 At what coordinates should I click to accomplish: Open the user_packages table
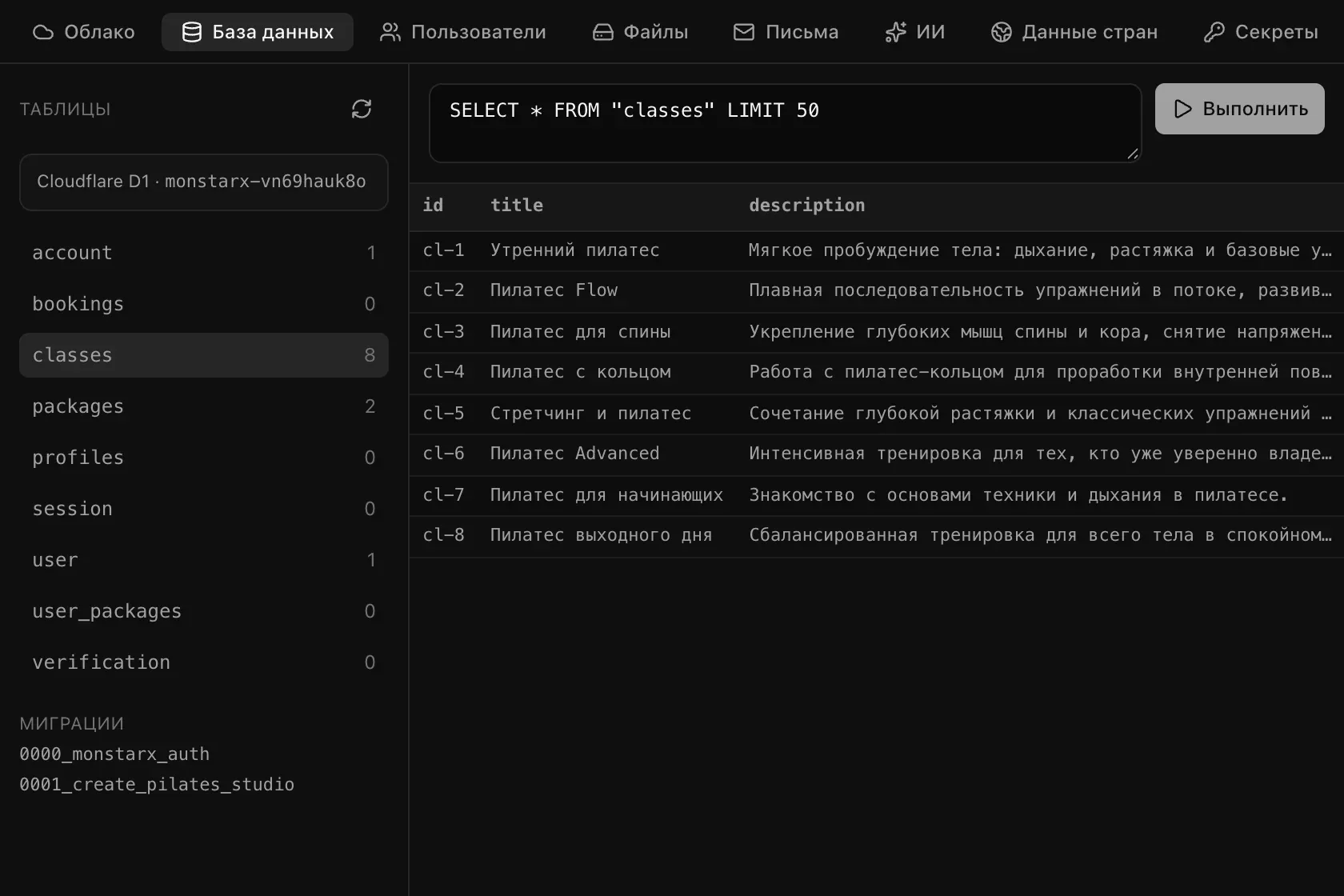204,611
